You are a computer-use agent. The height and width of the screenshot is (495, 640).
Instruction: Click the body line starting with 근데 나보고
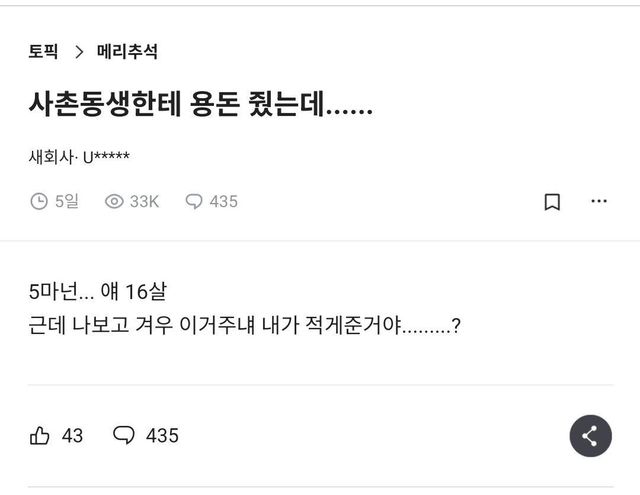click(x=245, y=327)
